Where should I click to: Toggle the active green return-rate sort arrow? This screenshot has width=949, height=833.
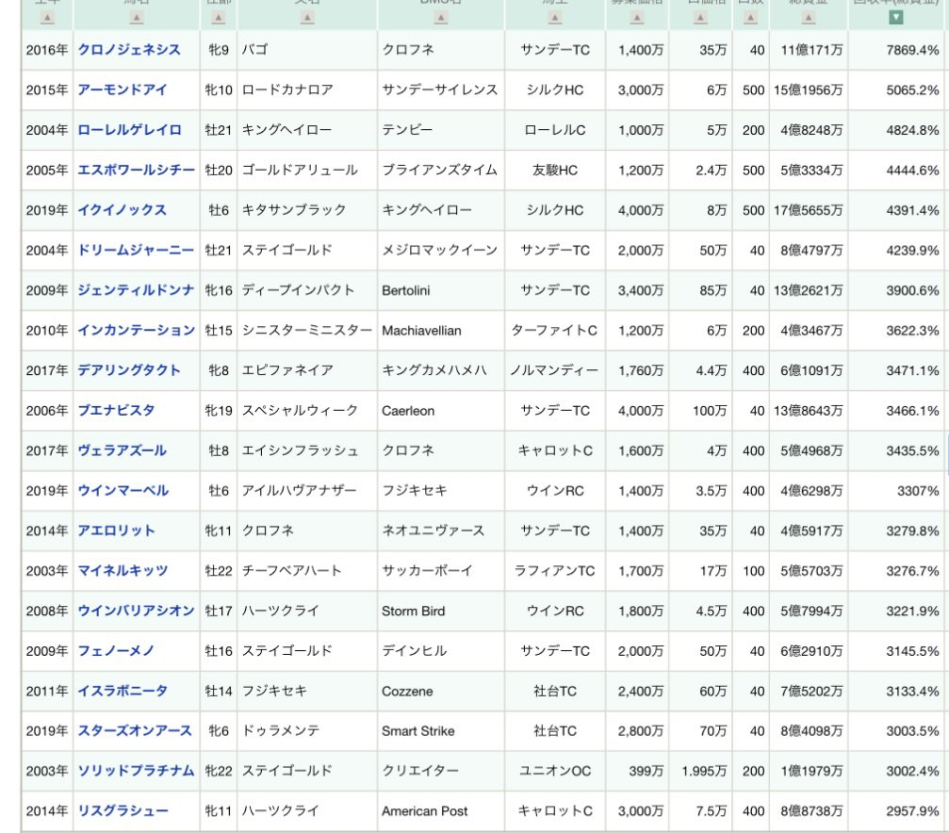(x=896, y=18)
